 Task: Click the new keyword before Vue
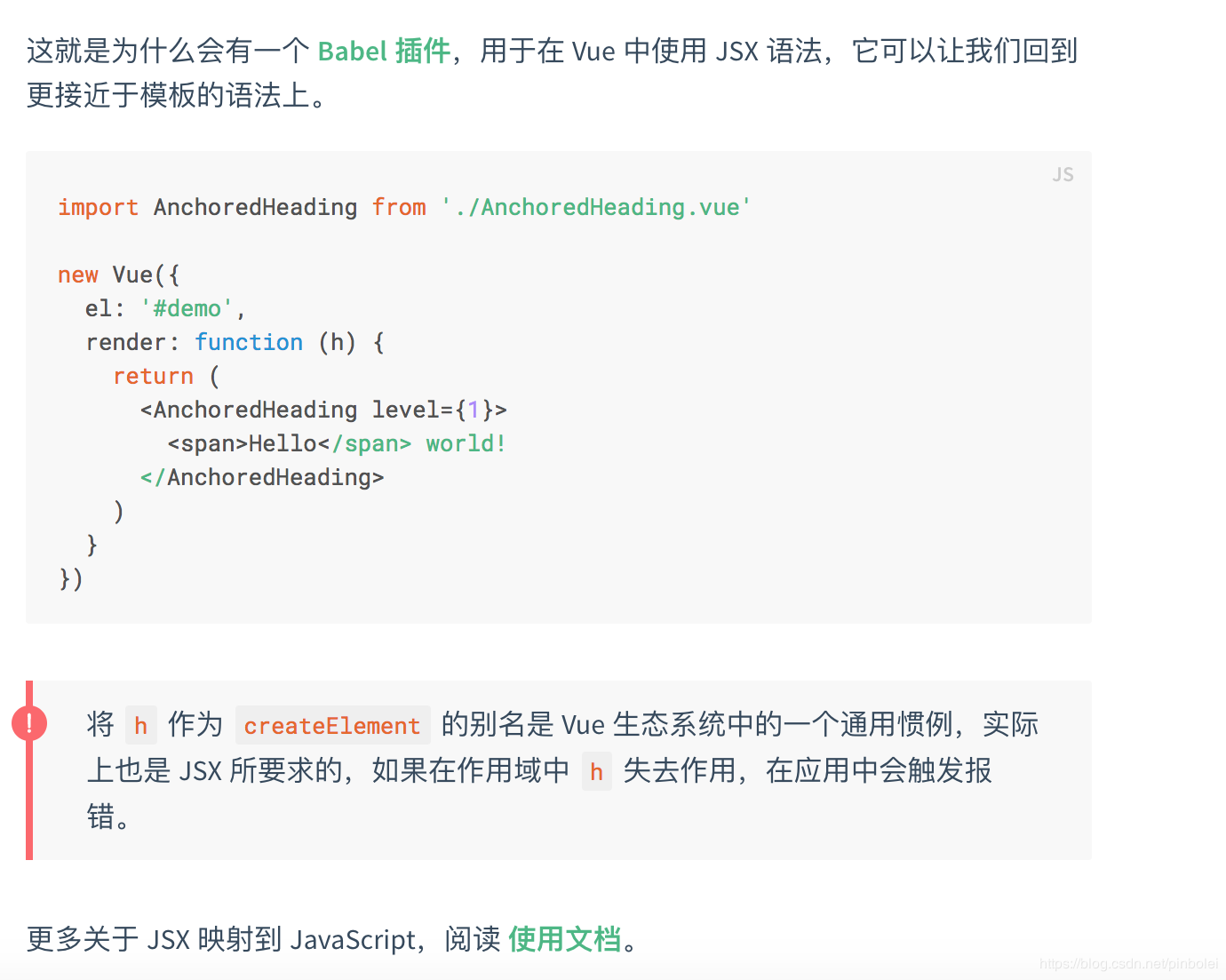(x=78, y=275)
